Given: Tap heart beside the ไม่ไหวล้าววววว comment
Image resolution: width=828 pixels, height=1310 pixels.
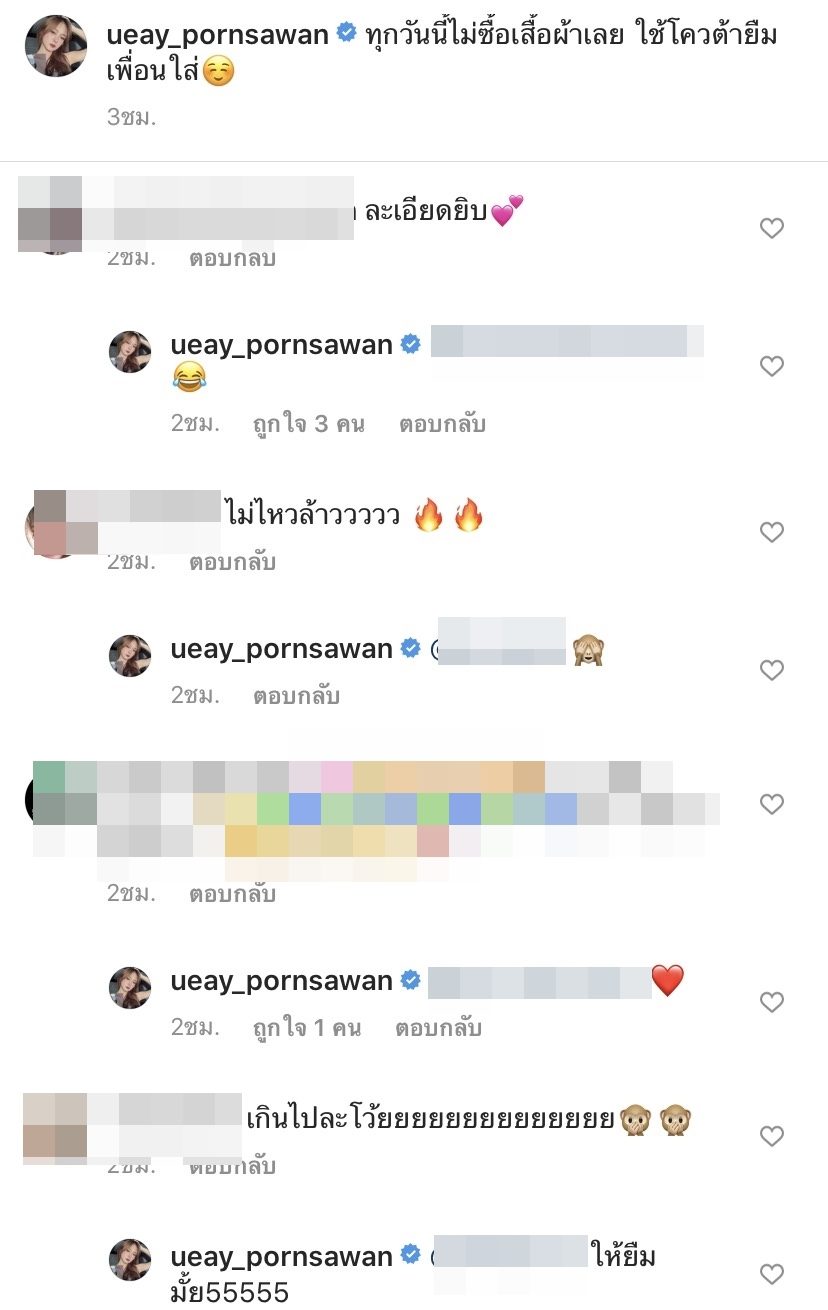Looking at the screenshot, I should (x=771, y=533).
